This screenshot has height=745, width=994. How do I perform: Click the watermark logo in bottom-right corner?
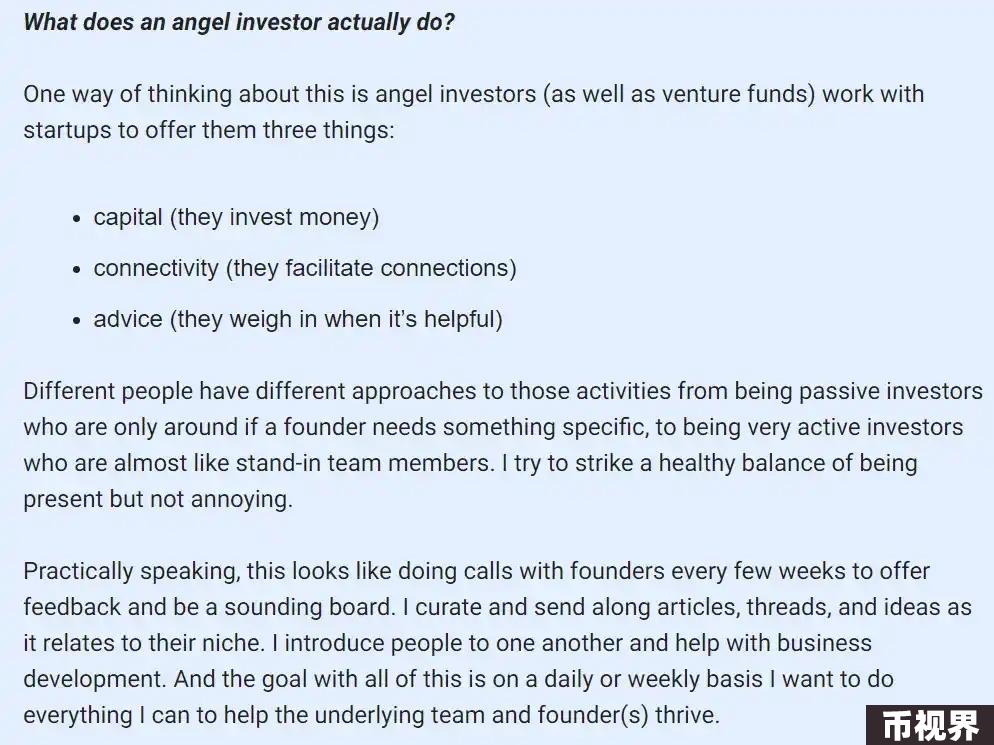pos(930,725)
